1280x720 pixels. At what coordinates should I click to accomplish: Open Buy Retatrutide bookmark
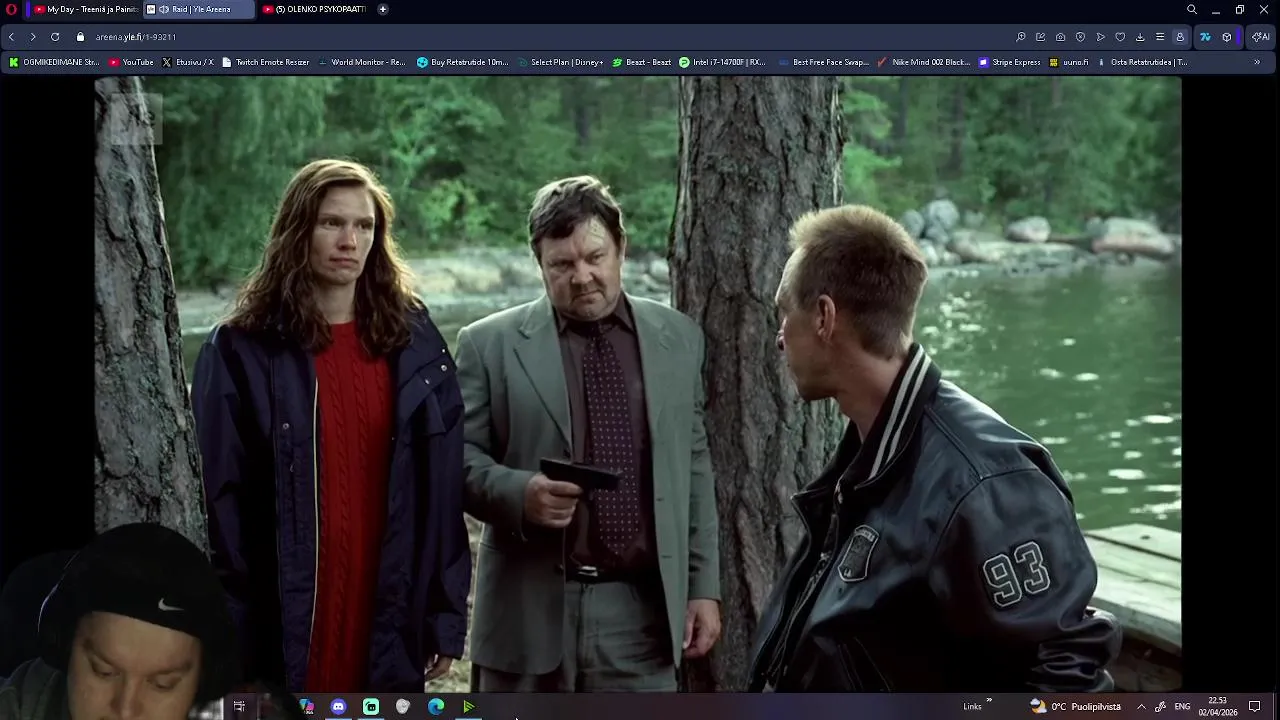click(462, 62)
